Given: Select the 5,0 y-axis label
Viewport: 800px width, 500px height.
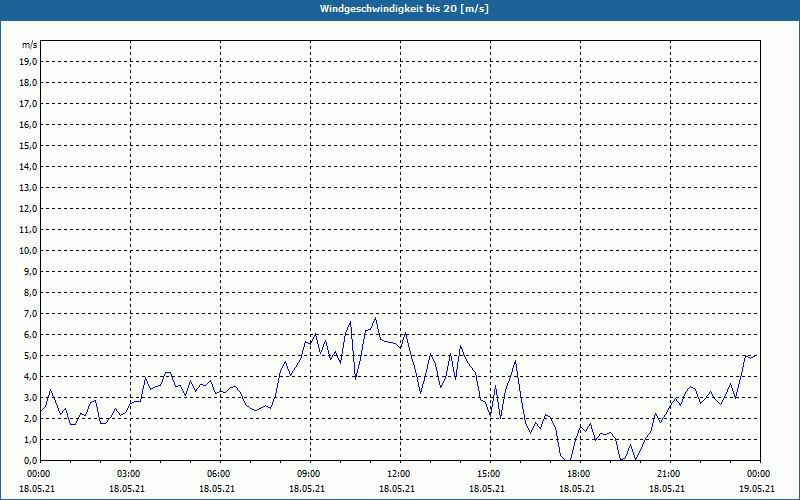Looking at the screenshot, I should pos(31,356).
